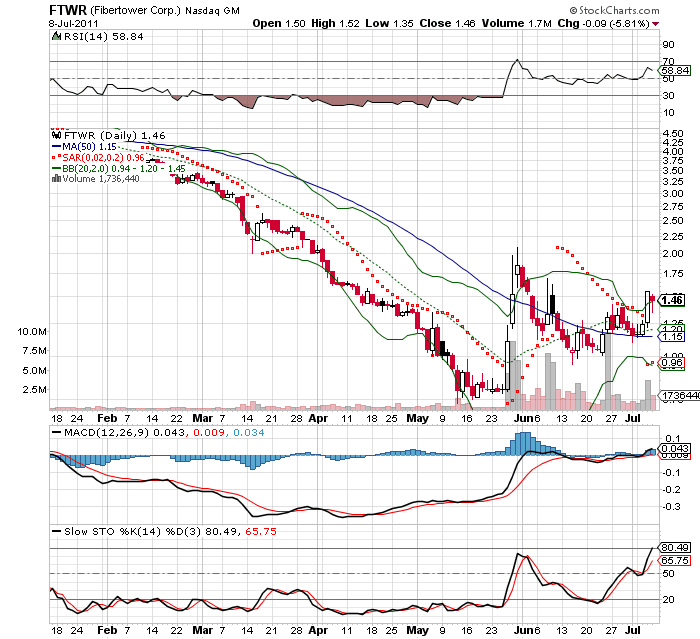Click the Nasdaq GM exchange label

click(212, 11)
